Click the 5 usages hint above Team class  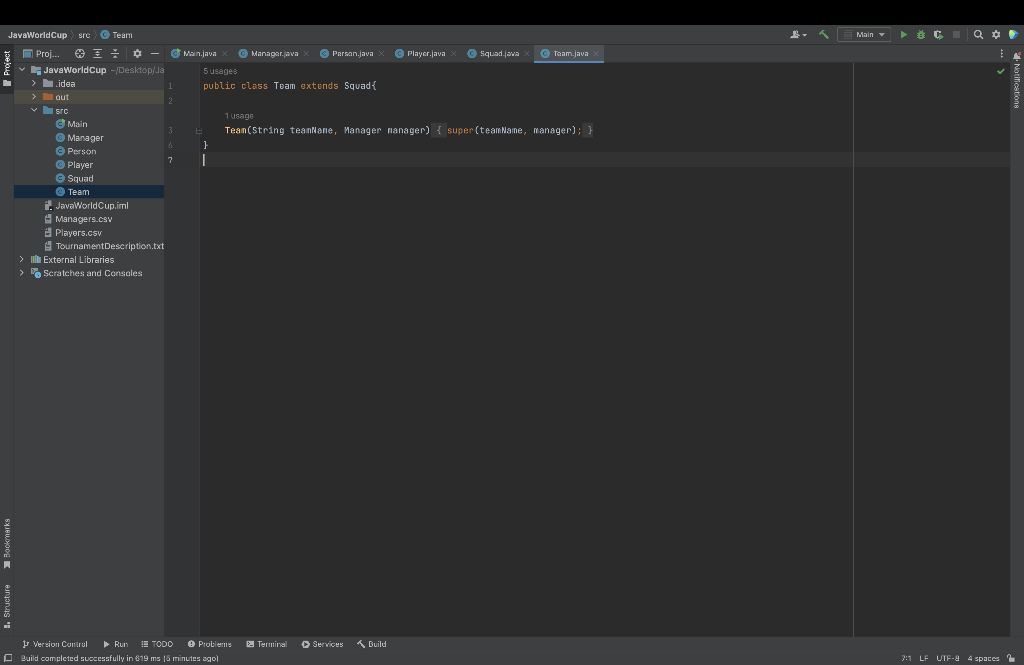coord(220,70)
